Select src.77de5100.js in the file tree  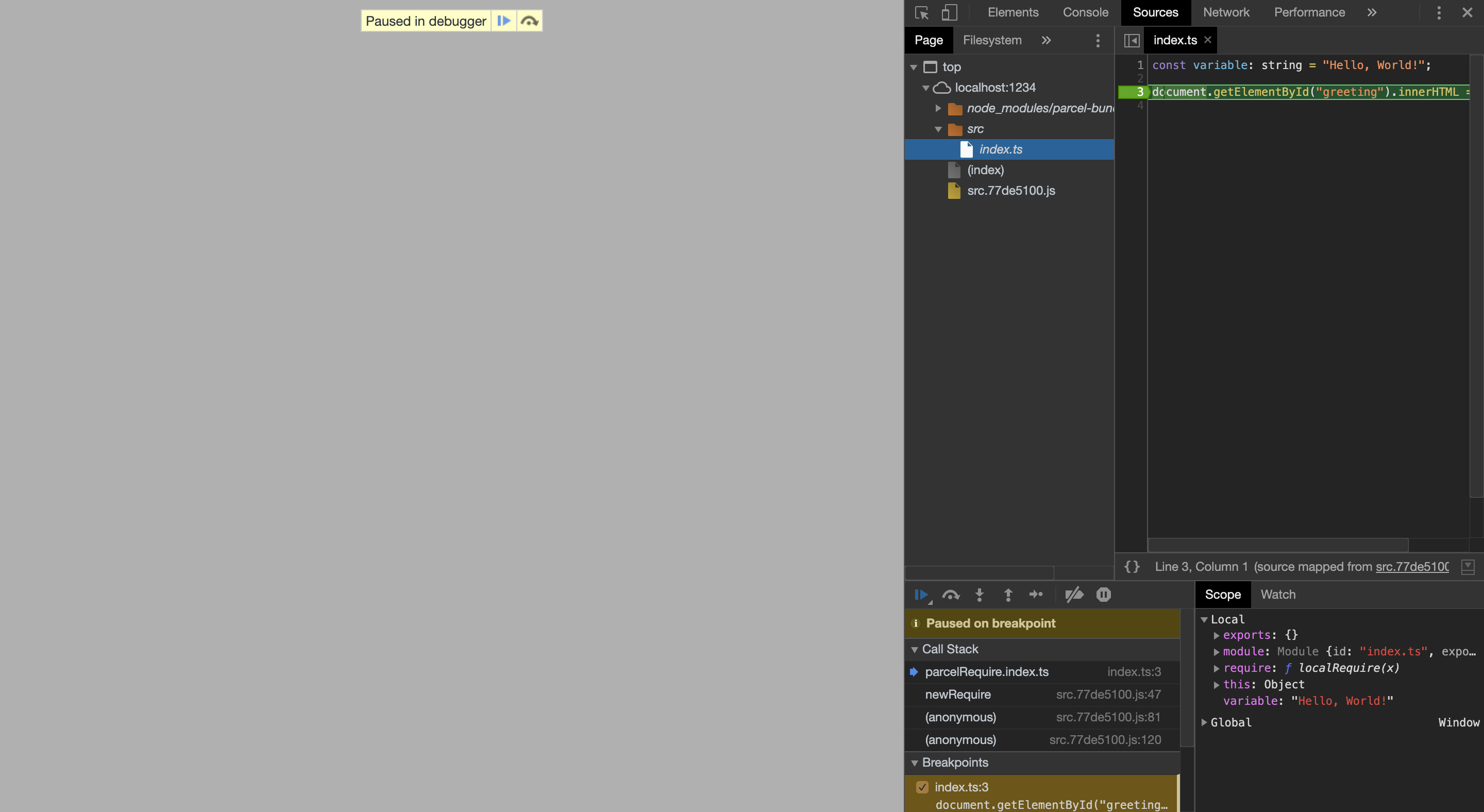pyautogui.click(x=1010, y=191)
